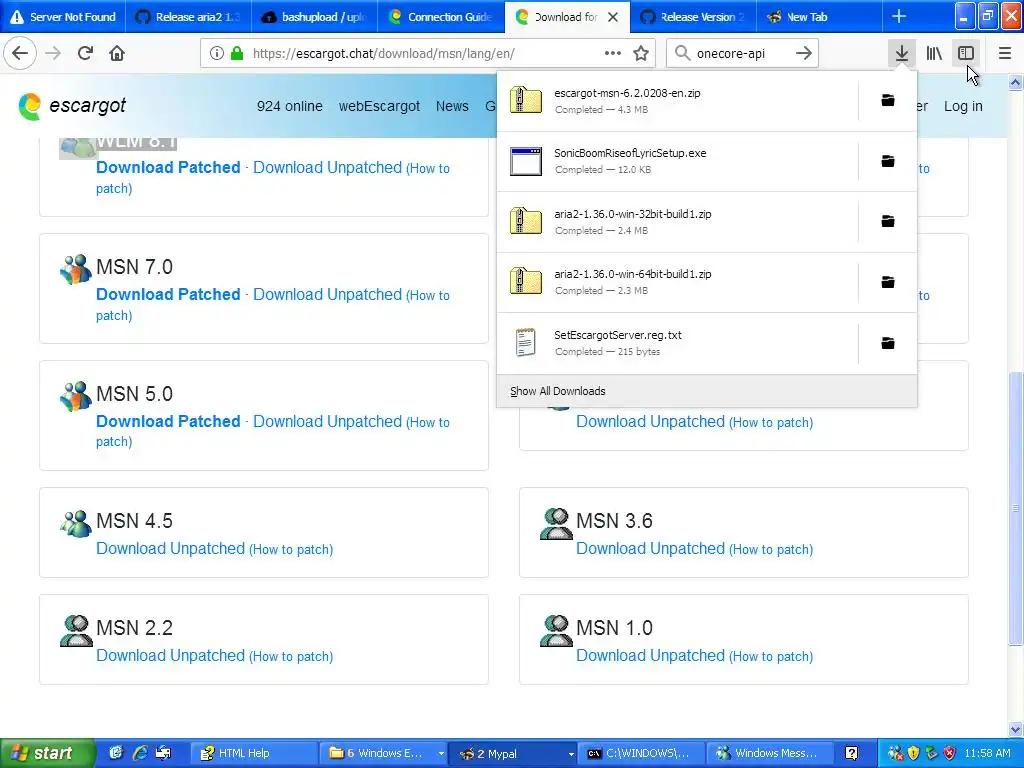Image resolution: width=1024 pixels, height=768 pixels.
Task: Click the onecore-api search field
Action: tap(742, 53)
